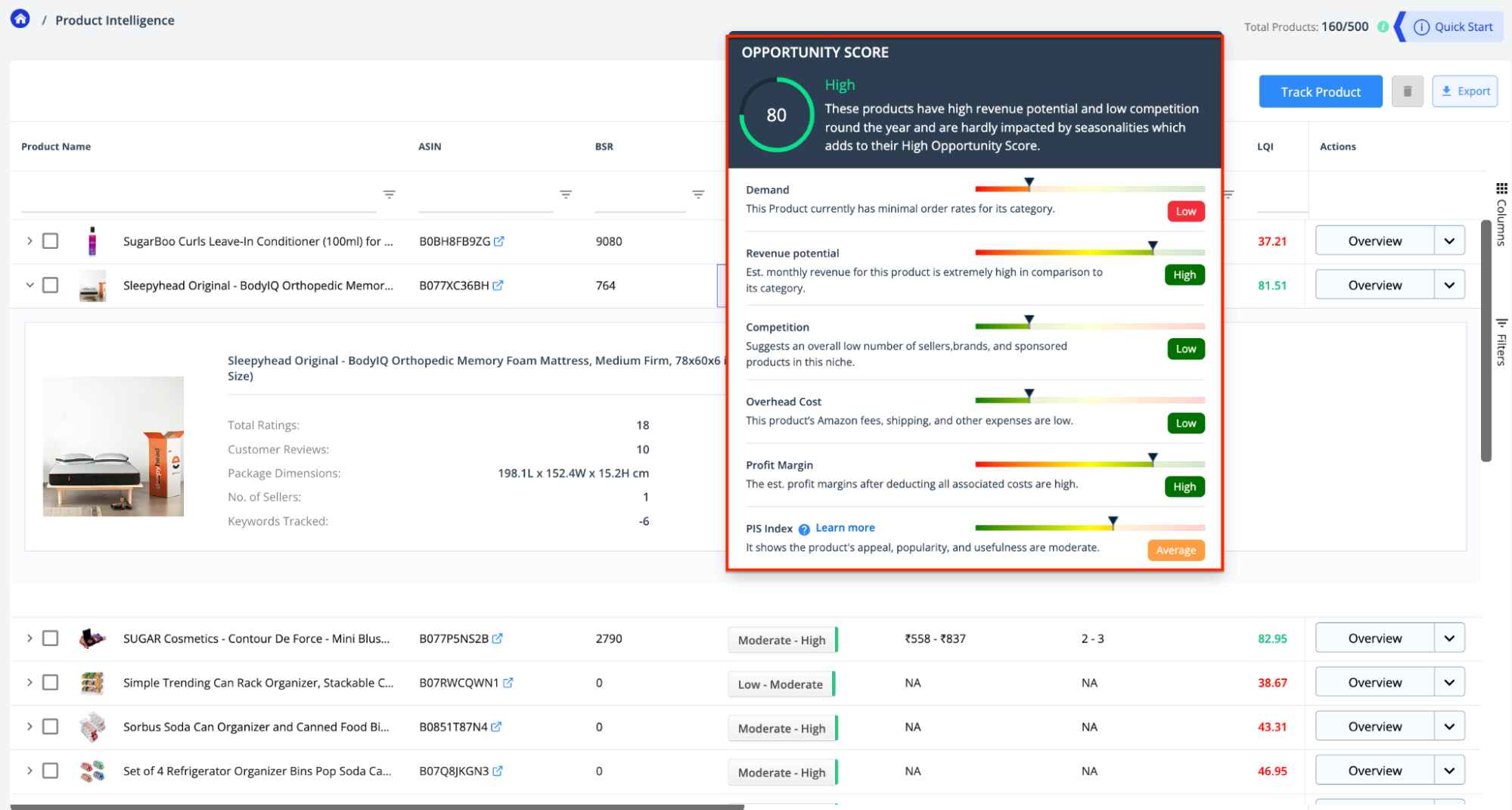Click the BSR column header
This screenshot has height=810, width=1512.
(604, 147)
